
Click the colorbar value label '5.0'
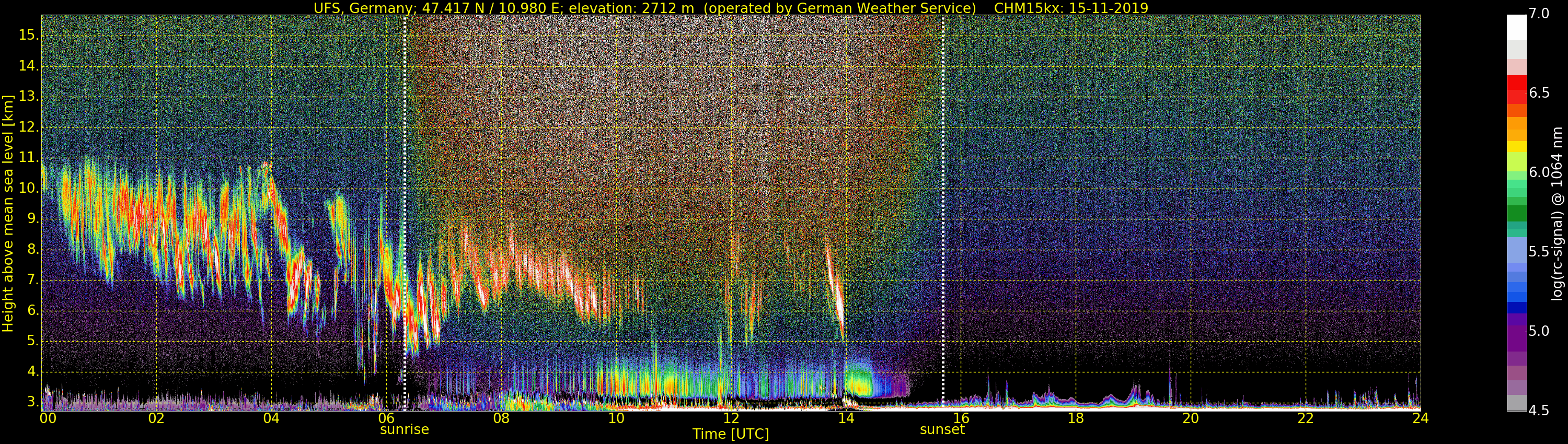click(1539, 331)
